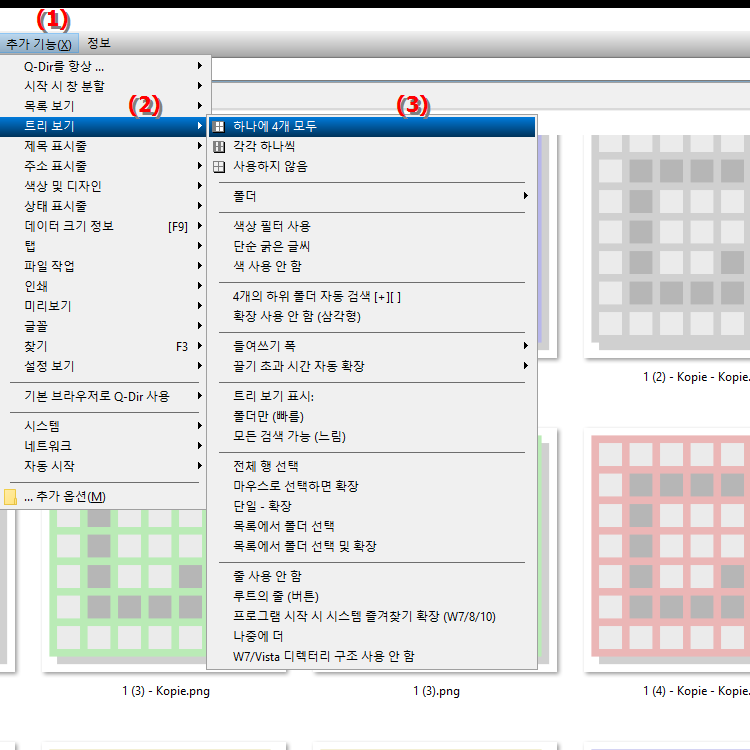Open the 미리보기 submenu
The height and width of the screenshot is (750, 750).
pyautogui.click(x=103, y=306)
